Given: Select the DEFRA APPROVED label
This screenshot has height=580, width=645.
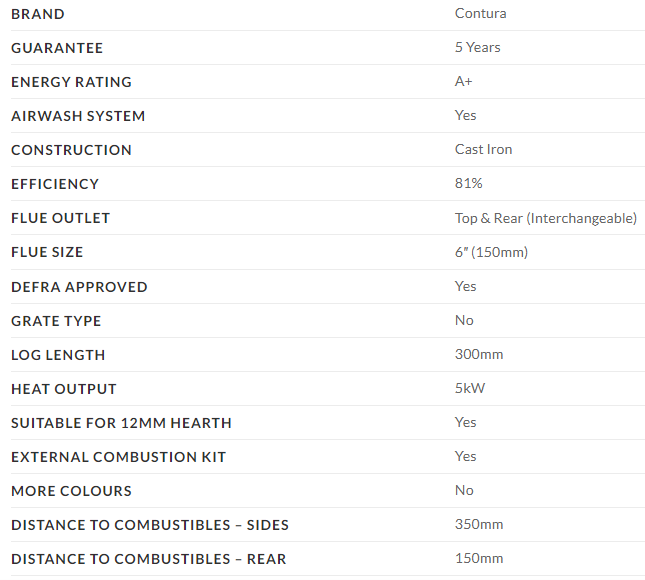Looking at the screenshot, I should [79, 287].
